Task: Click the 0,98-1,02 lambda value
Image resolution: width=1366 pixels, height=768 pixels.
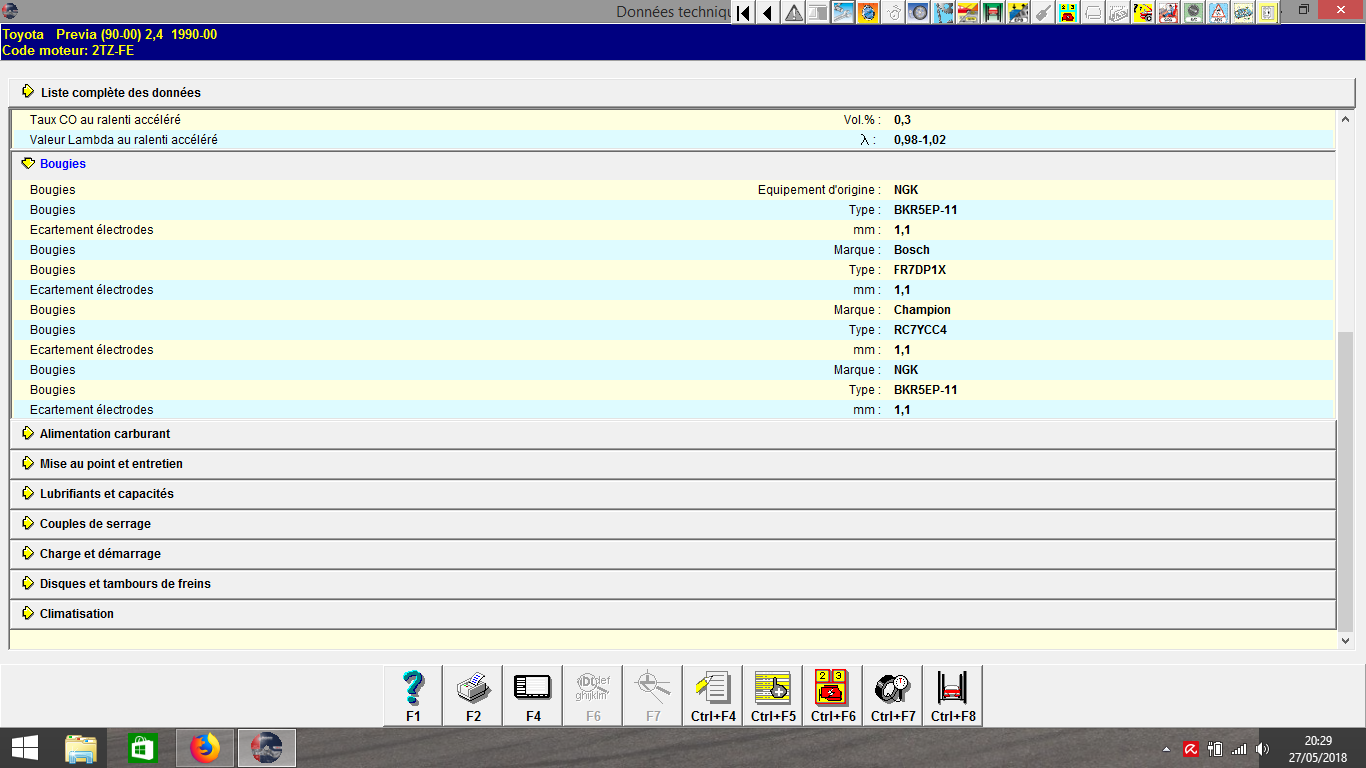Action: pyautogui.click(x=920, y=140)
